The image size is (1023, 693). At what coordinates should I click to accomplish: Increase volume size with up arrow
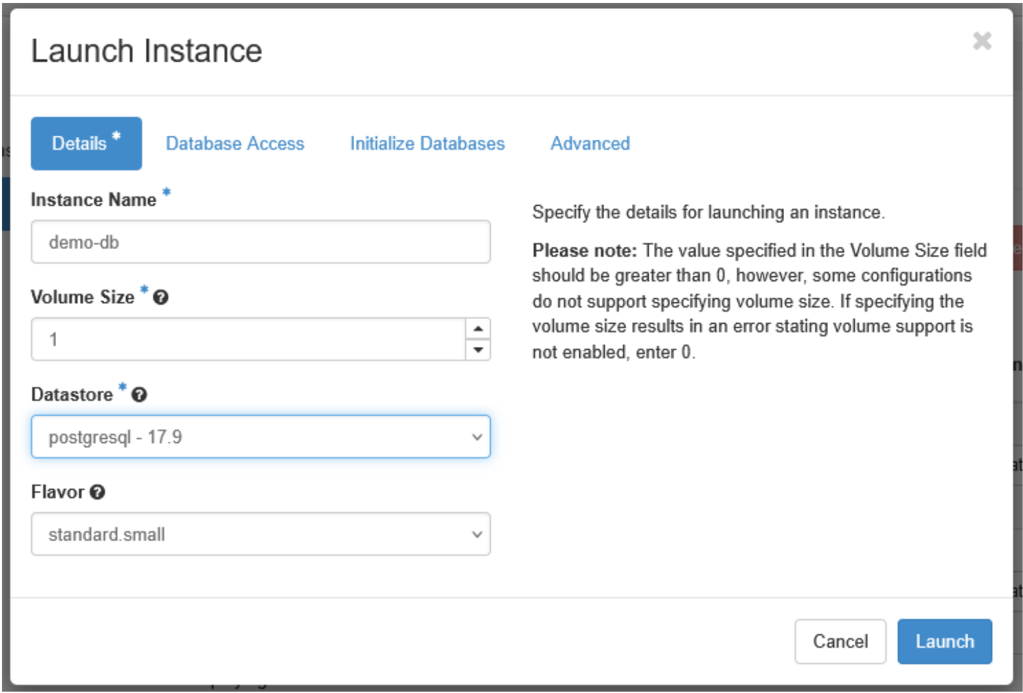(478, 329)
